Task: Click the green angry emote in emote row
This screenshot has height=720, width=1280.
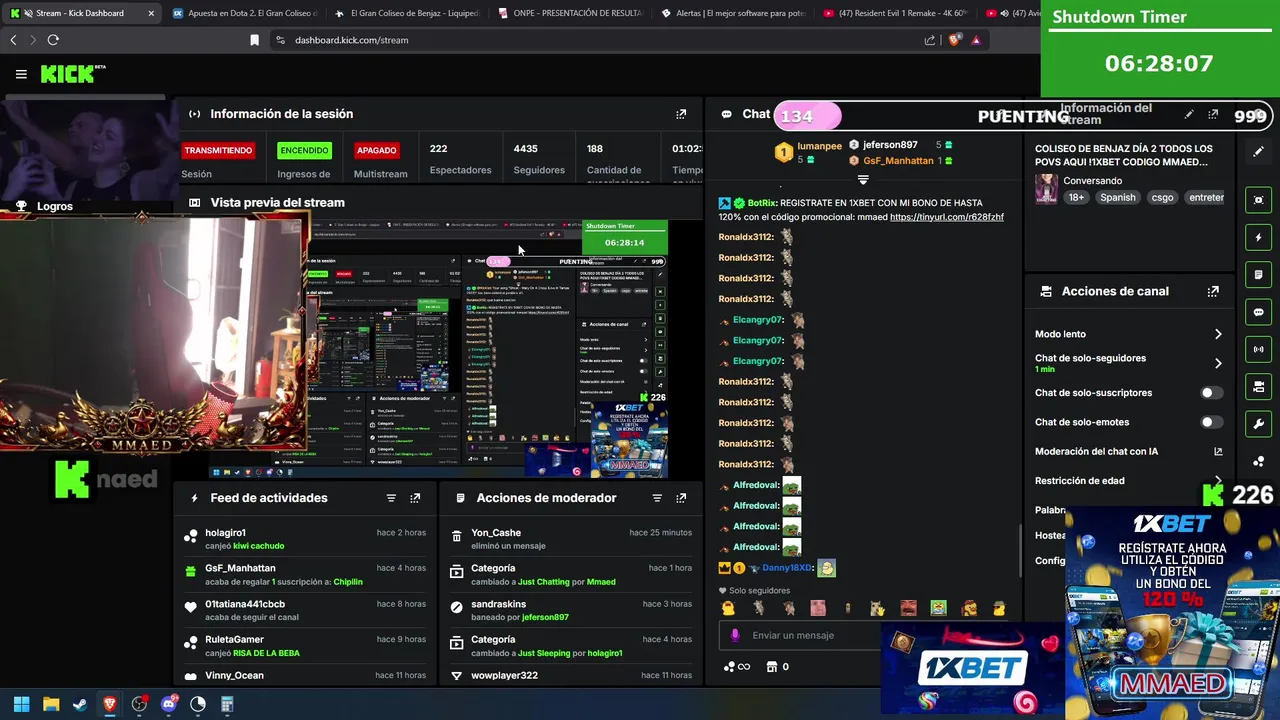Action: 938,608
